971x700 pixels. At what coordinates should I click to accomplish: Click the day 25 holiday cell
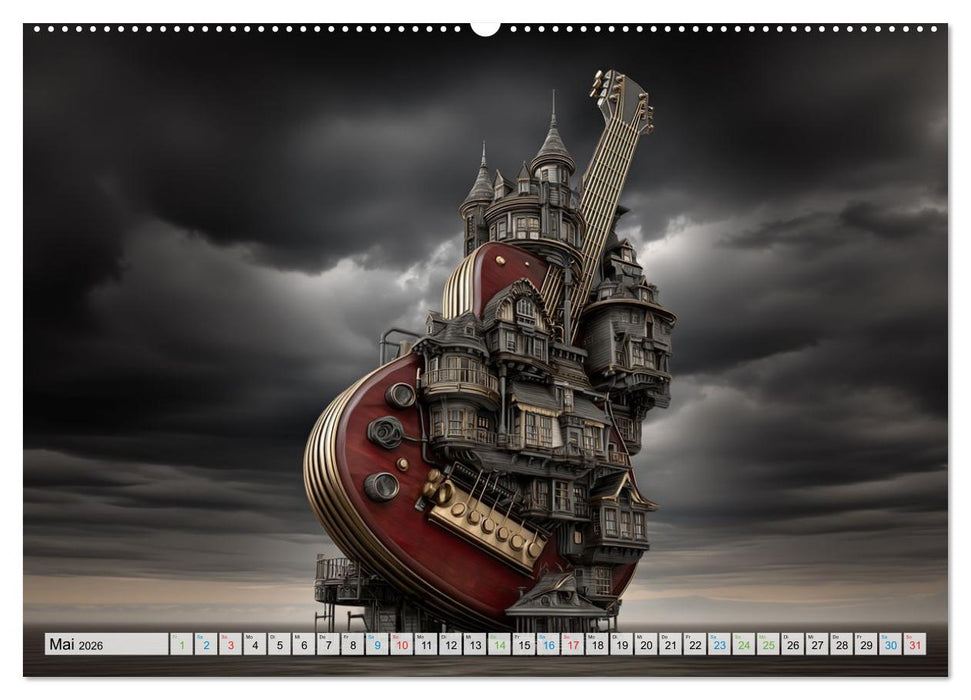tap(768, 644)
